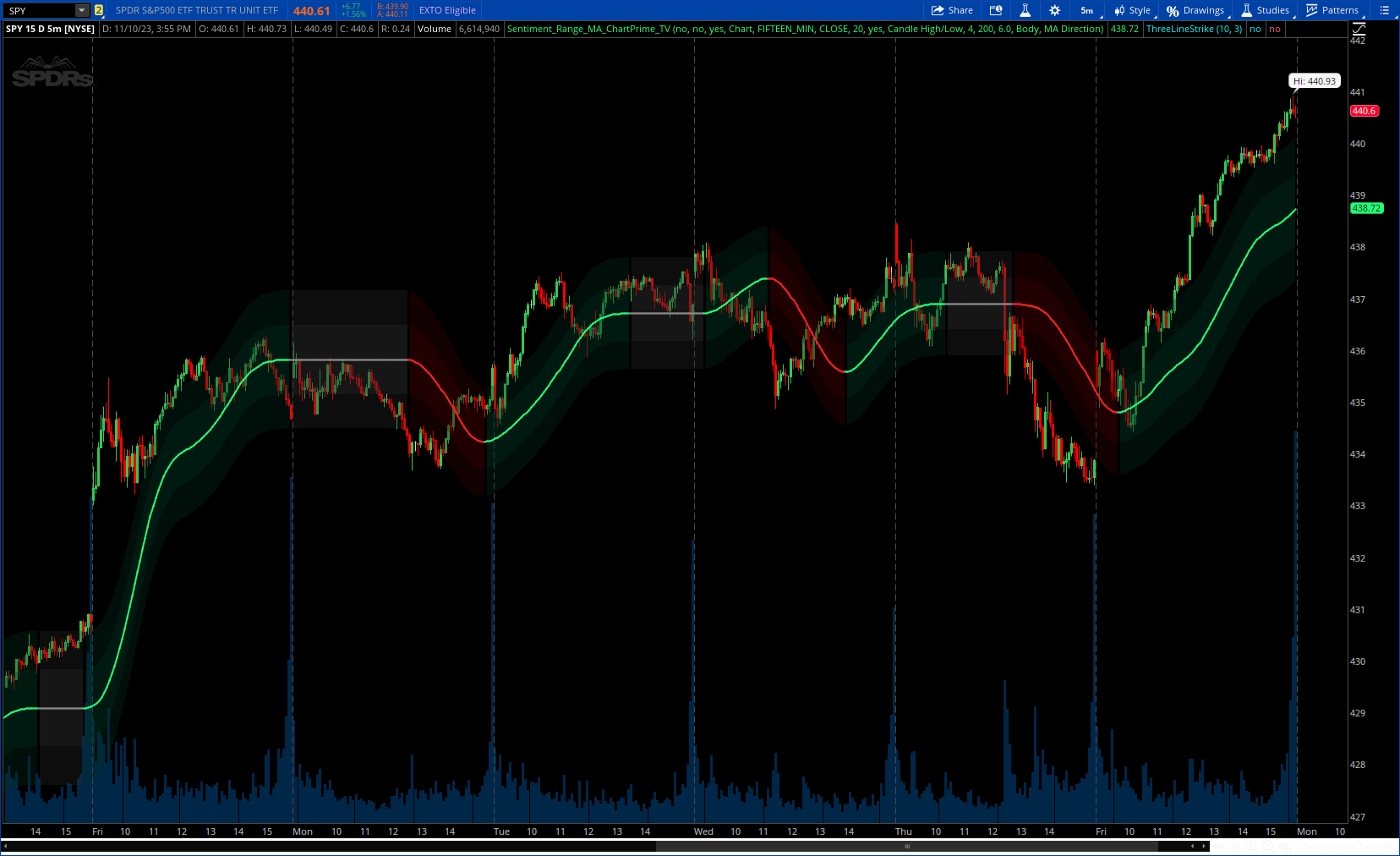Open the Drawing set: Default selector

click(x=1347, y=847)
